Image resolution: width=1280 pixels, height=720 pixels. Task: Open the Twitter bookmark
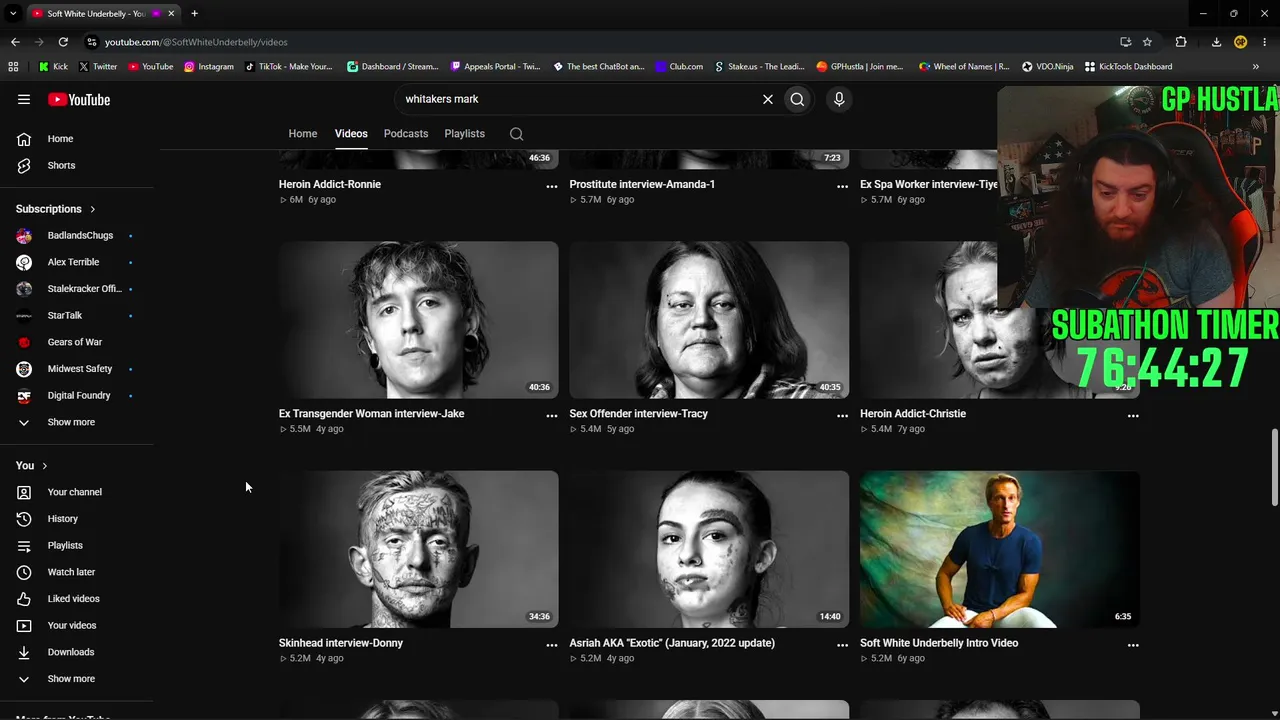coord(98,67)
